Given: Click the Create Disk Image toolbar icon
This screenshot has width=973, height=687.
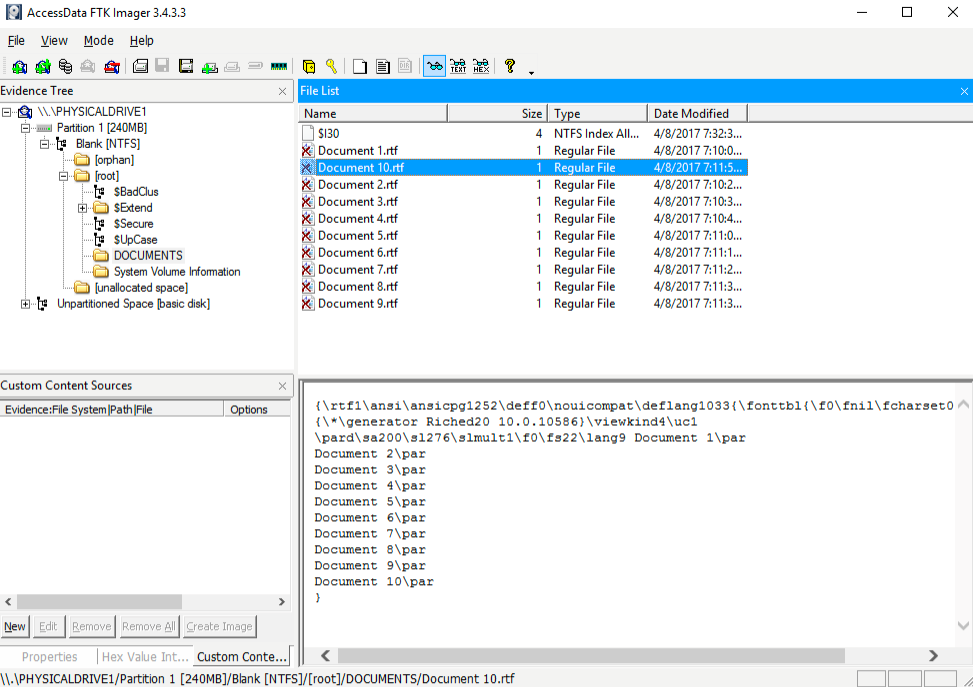Looking at the screenshot, I should 141,67.
